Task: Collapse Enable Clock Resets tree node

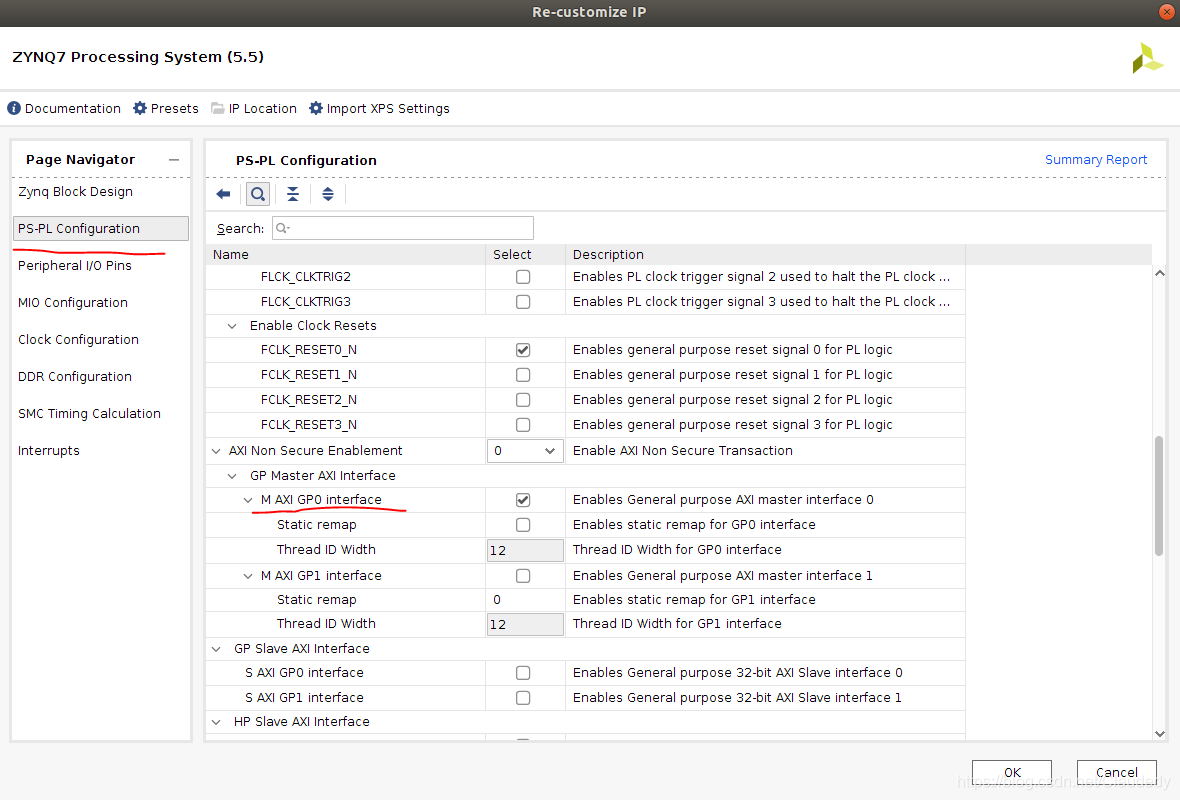Action: click(x=232, y=326)
